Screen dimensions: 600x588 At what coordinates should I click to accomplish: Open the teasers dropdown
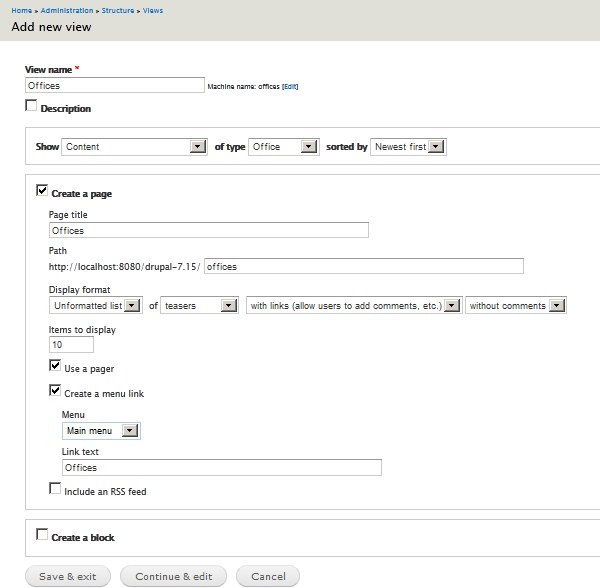tap(199, 306)
